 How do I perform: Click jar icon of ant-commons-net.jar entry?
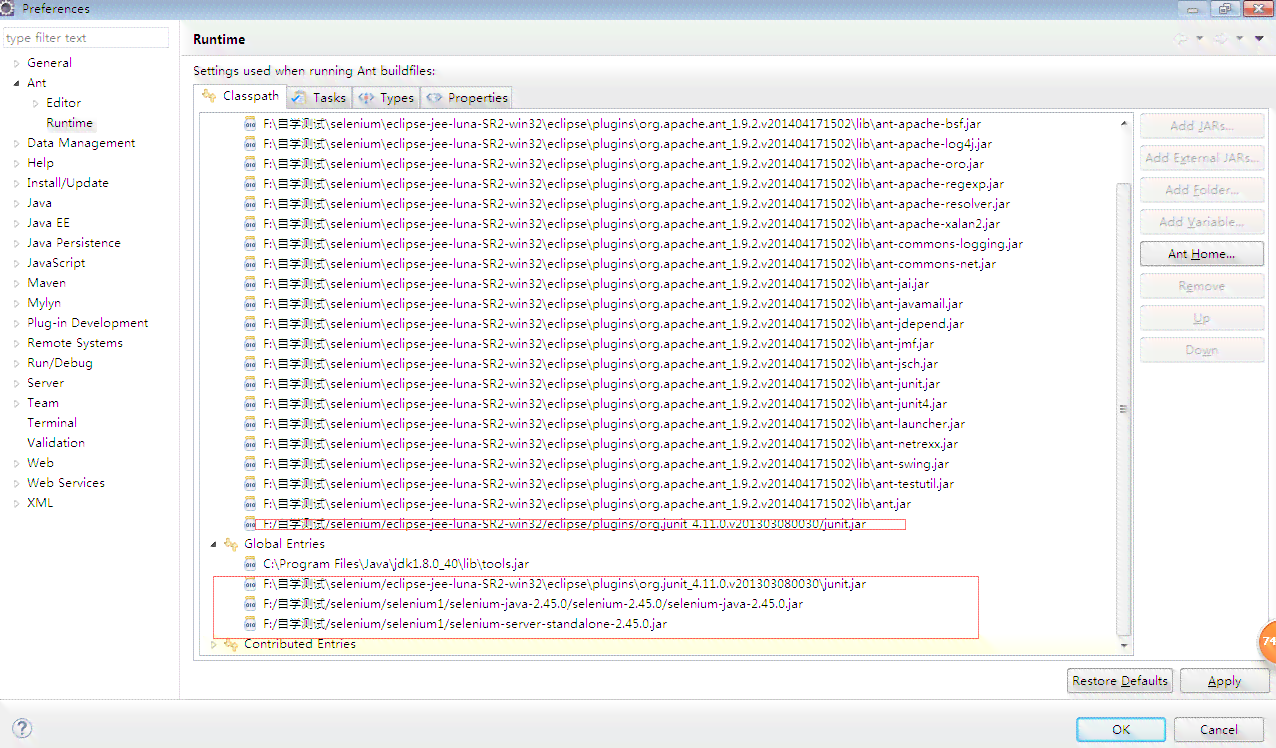tap(250, 264)
